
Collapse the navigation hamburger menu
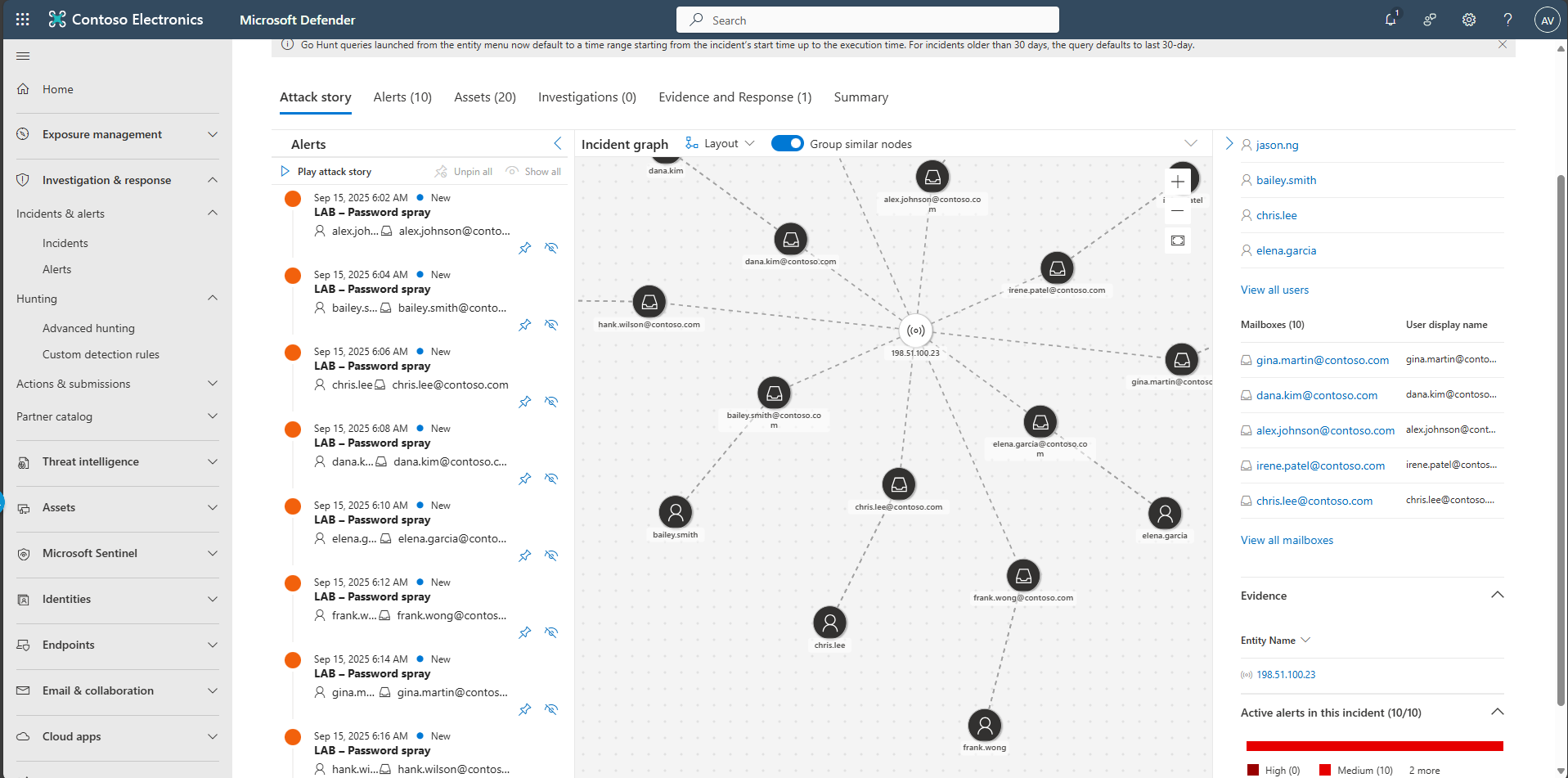[x=23, y=56]
